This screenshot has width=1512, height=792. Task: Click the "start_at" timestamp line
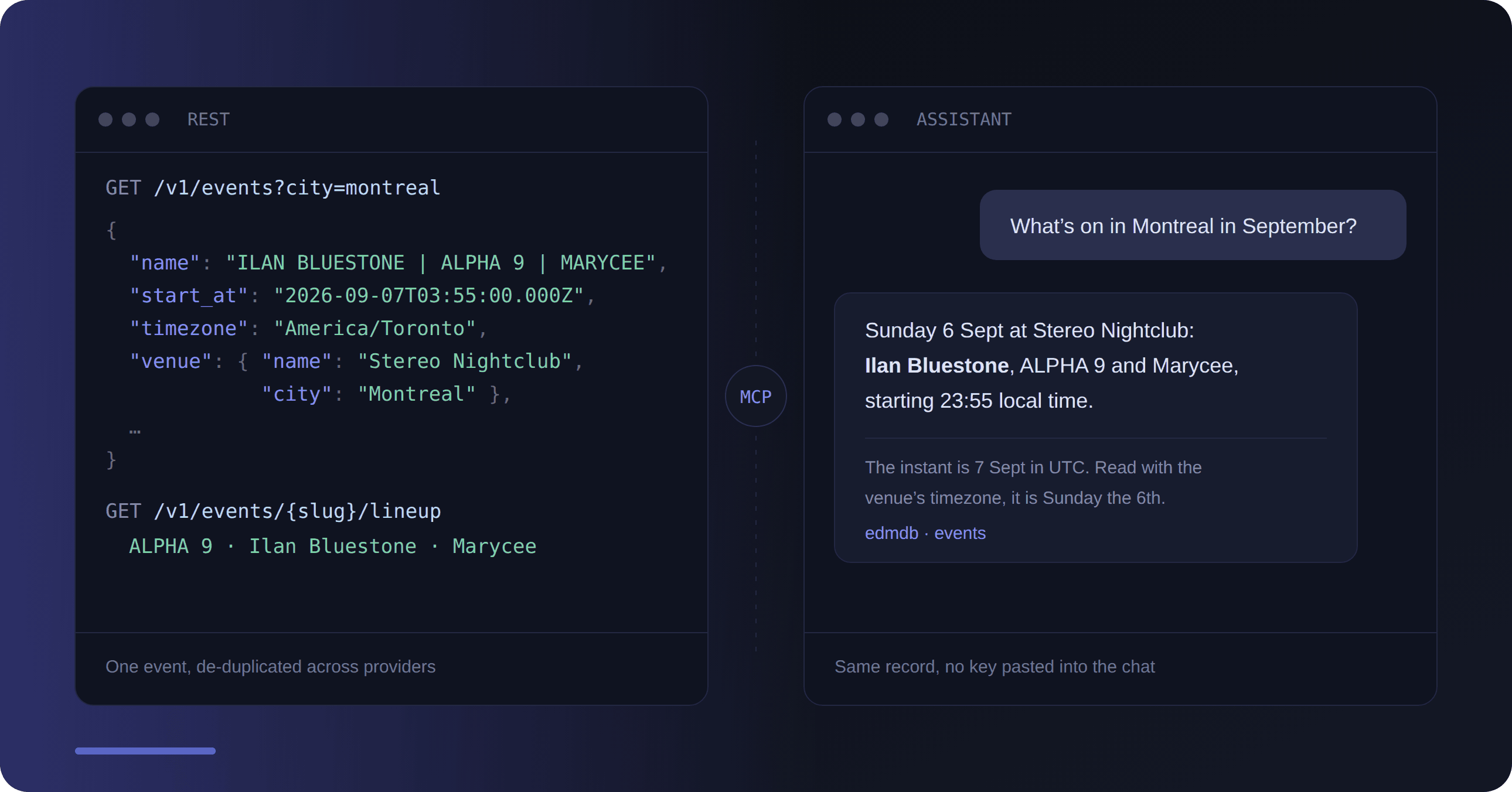click(362, 296)
